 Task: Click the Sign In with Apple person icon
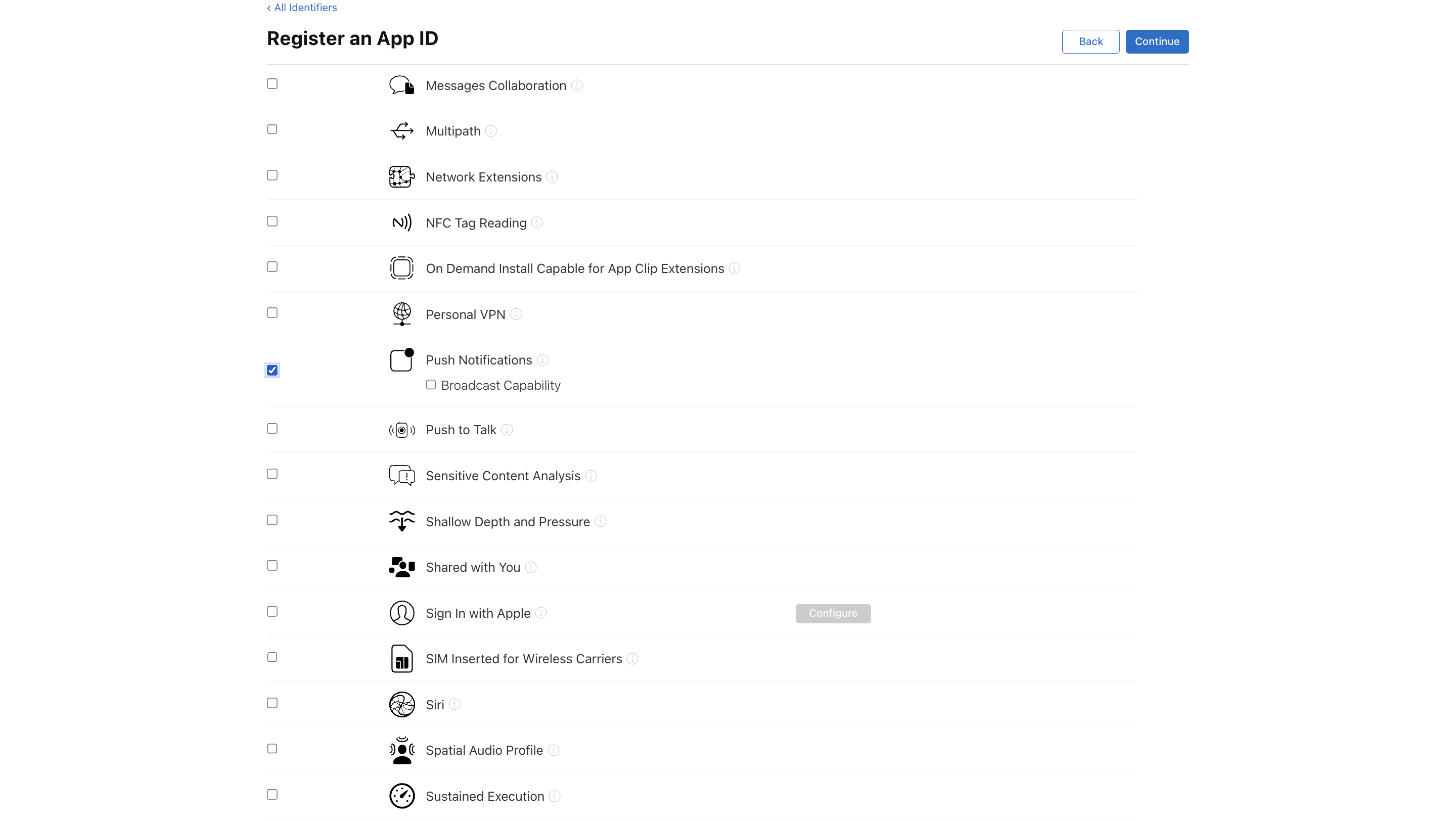[402, 613]
